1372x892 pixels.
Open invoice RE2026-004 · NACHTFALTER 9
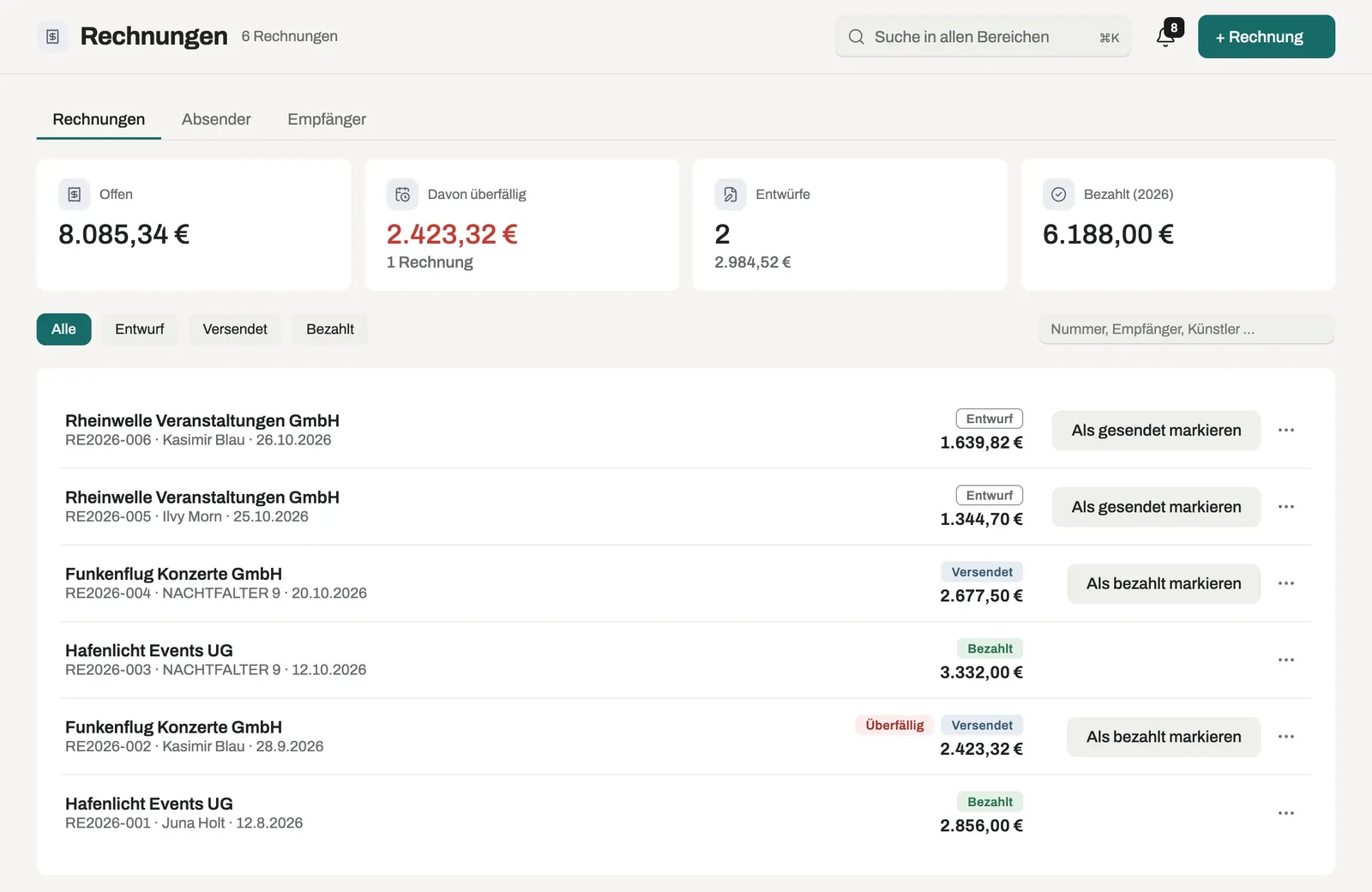point(685,583)
